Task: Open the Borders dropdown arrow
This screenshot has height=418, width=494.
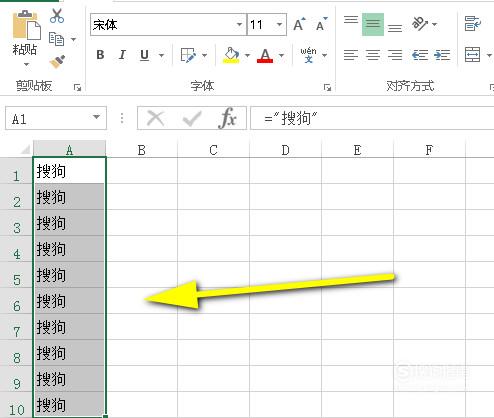Action: tap(204, 55)
